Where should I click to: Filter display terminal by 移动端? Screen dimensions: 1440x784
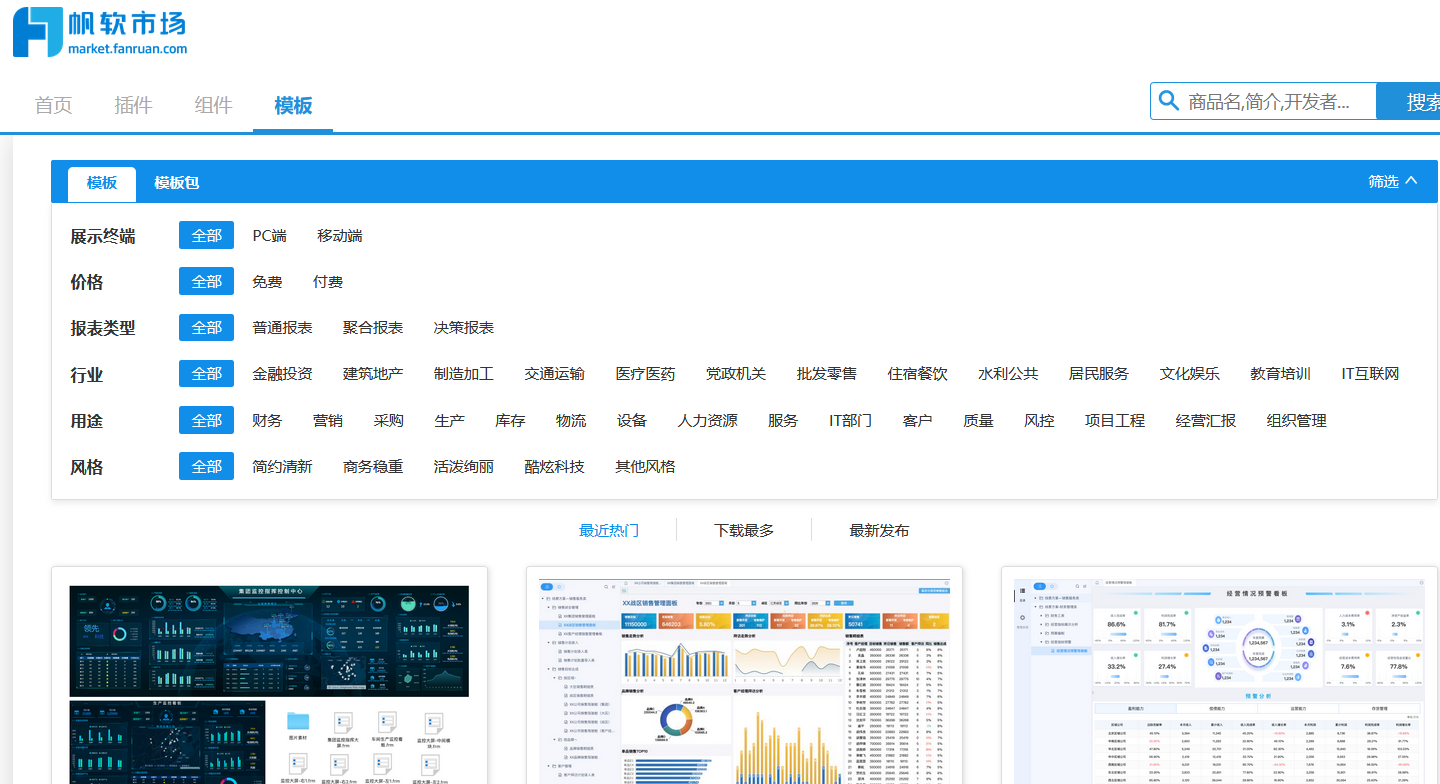[340, 236]
